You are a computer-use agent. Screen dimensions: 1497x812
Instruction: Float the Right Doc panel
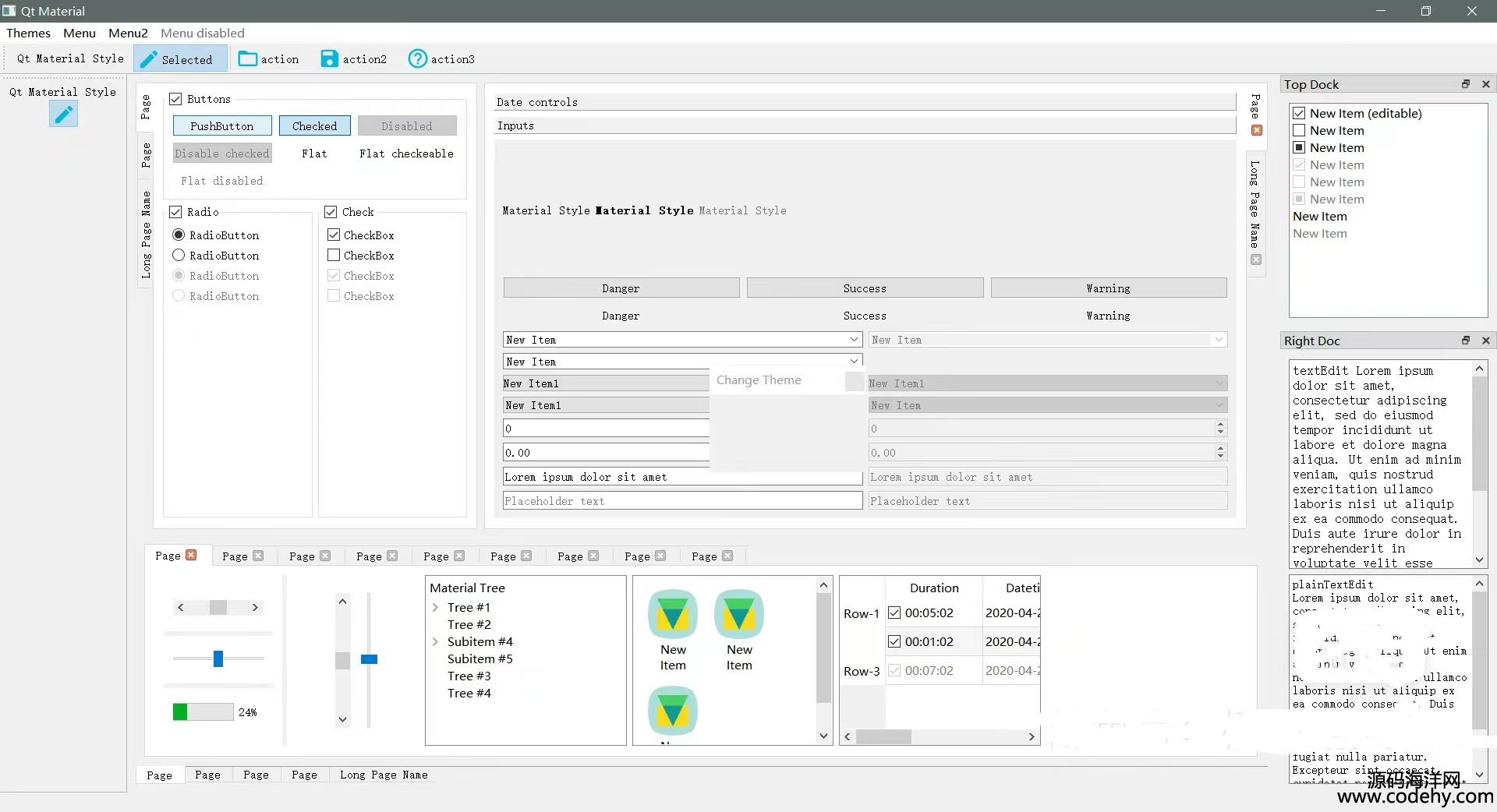point(1466,341)
